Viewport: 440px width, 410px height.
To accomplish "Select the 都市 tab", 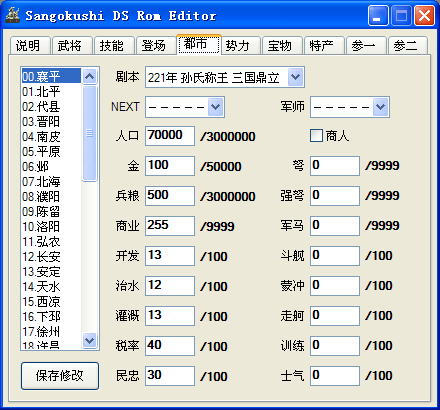I will [199, 44].
